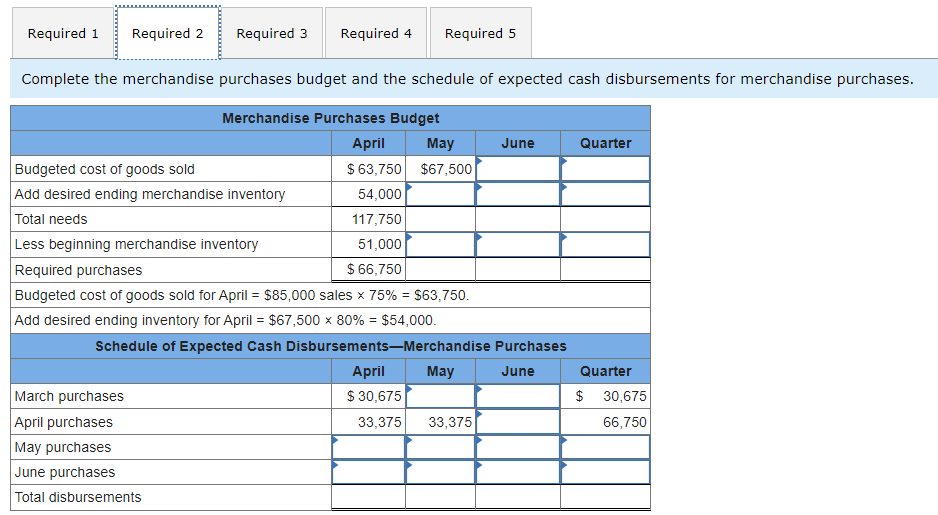Select May desired ending merchandise inventory field
Image resolution: width=938 pixels, height=515 pixels.
pyautogui.click(x=440, y=194)
